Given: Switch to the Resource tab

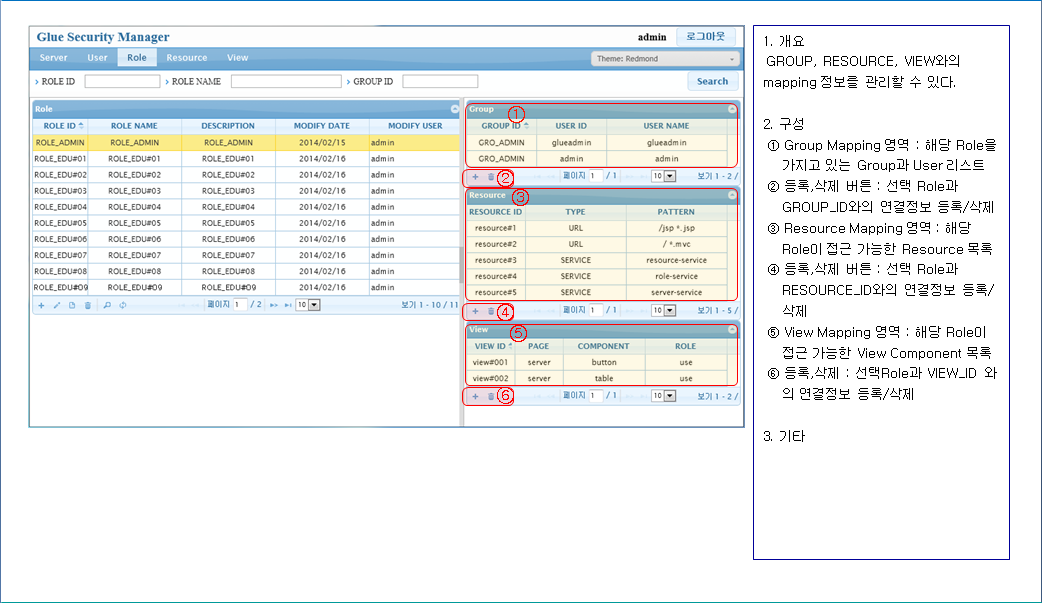Looking at the screenshot, I should pos(187,58).
